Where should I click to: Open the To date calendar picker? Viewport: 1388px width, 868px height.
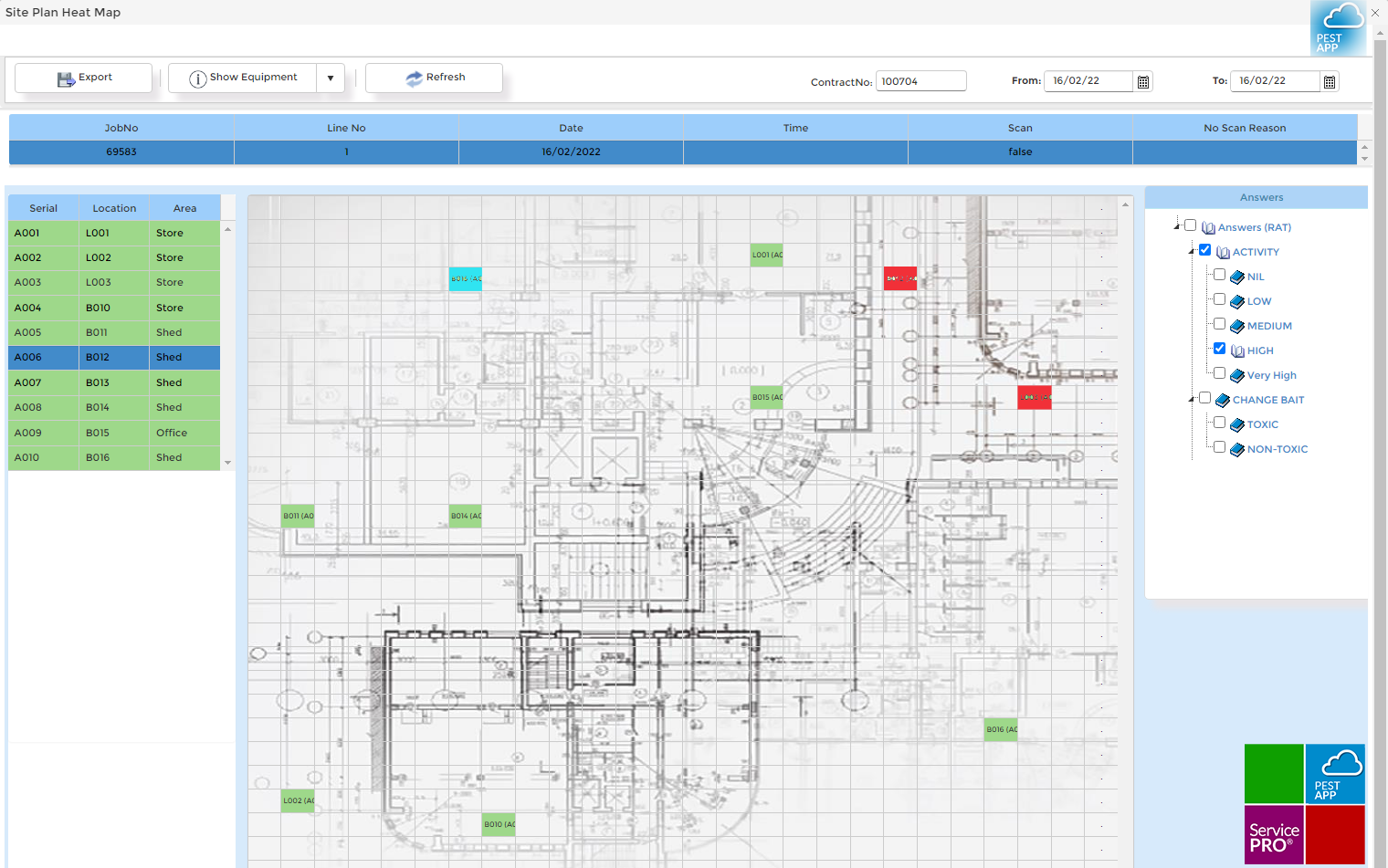pos(1330,82)
